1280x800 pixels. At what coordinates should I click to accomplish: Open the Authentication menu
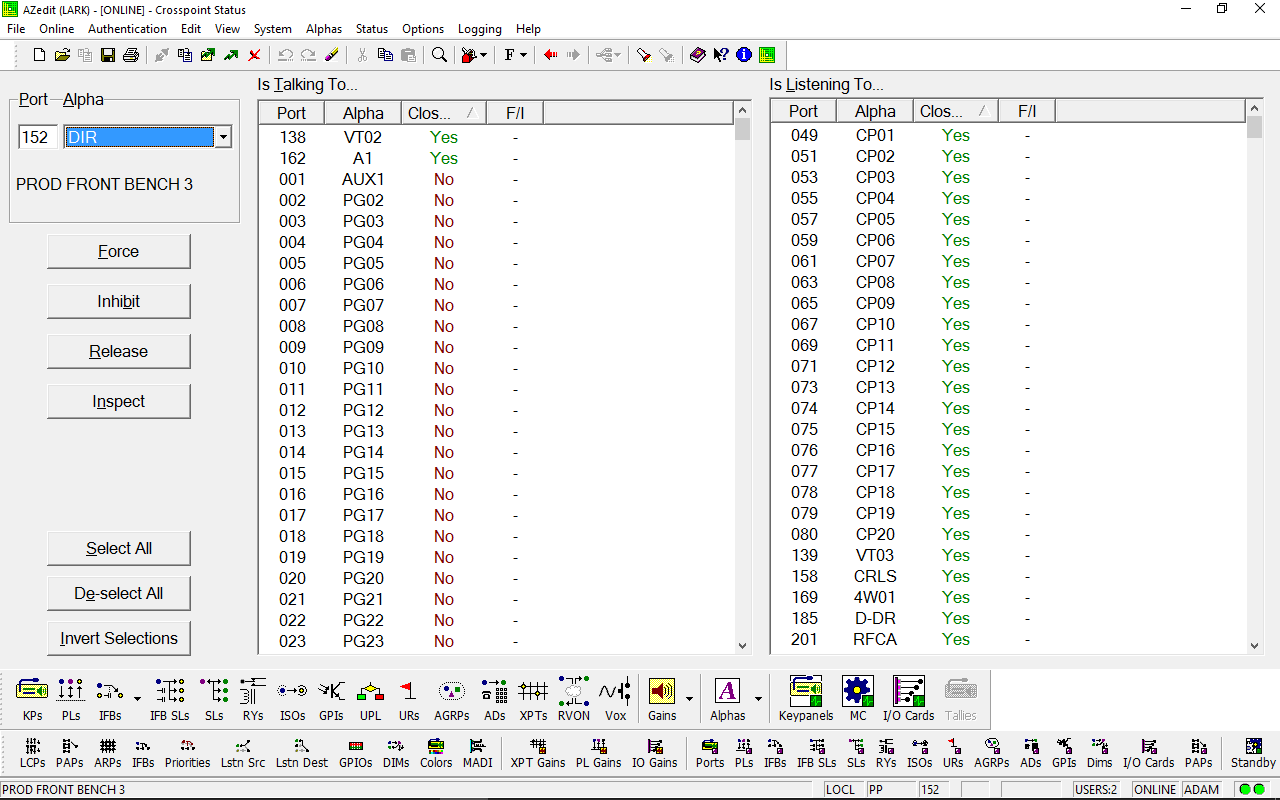128,29
